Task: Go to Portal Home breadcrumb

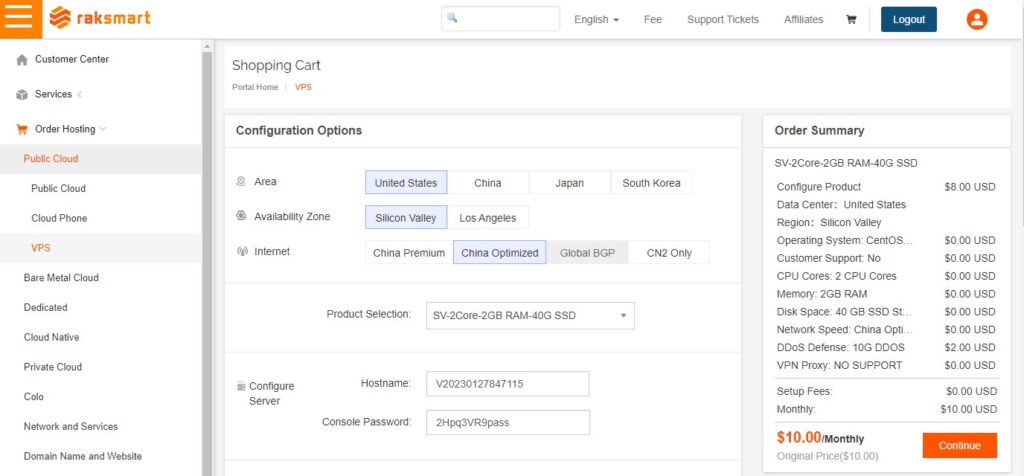Action: coord(255,87)
